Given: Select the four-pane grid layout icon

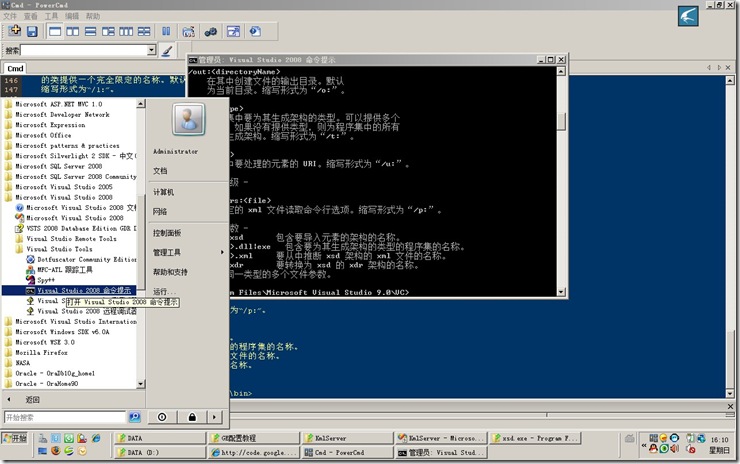Looking at the screenshot, I should pyautogui.click(x=144, y=32).
